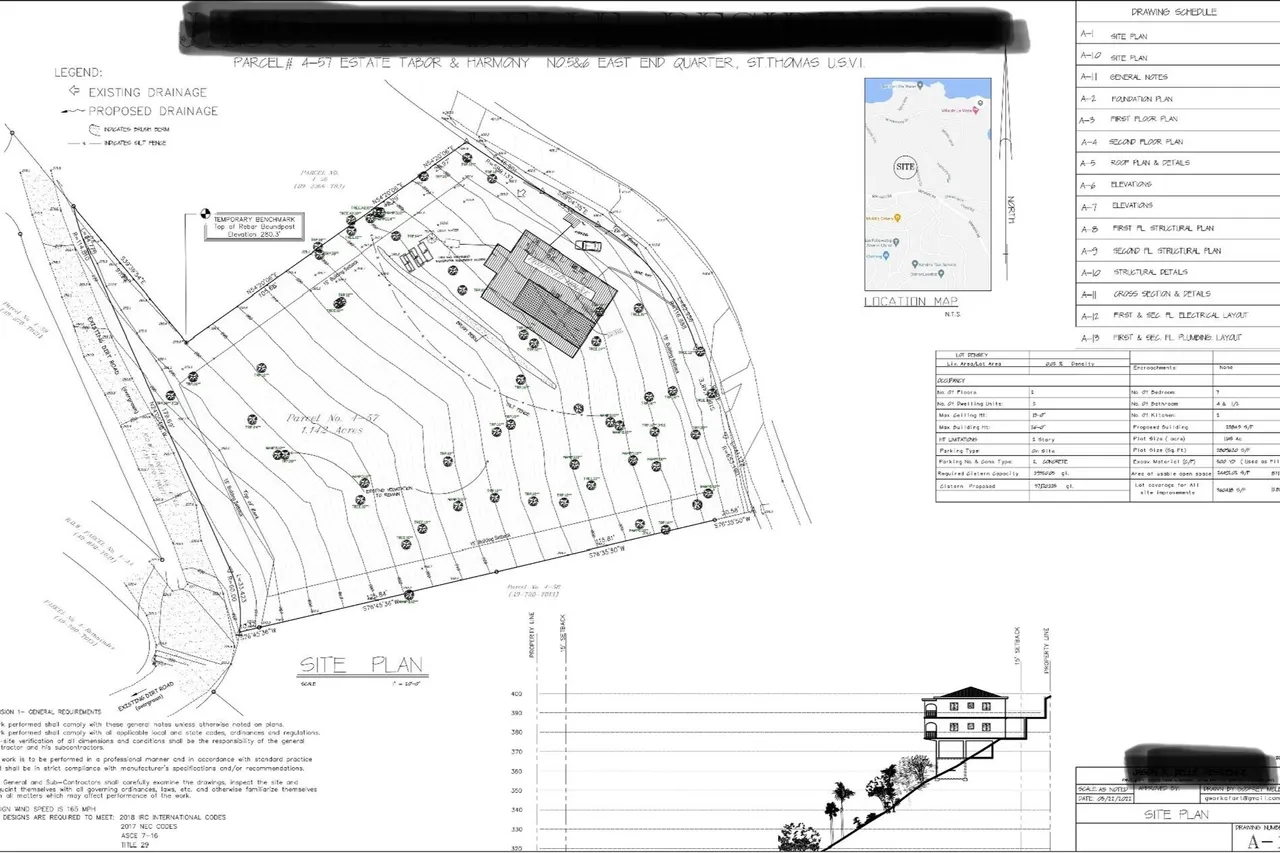Click the brush berm symbol in legend
The width and height of the screenshot is (1280, 853).
[95, 129]
